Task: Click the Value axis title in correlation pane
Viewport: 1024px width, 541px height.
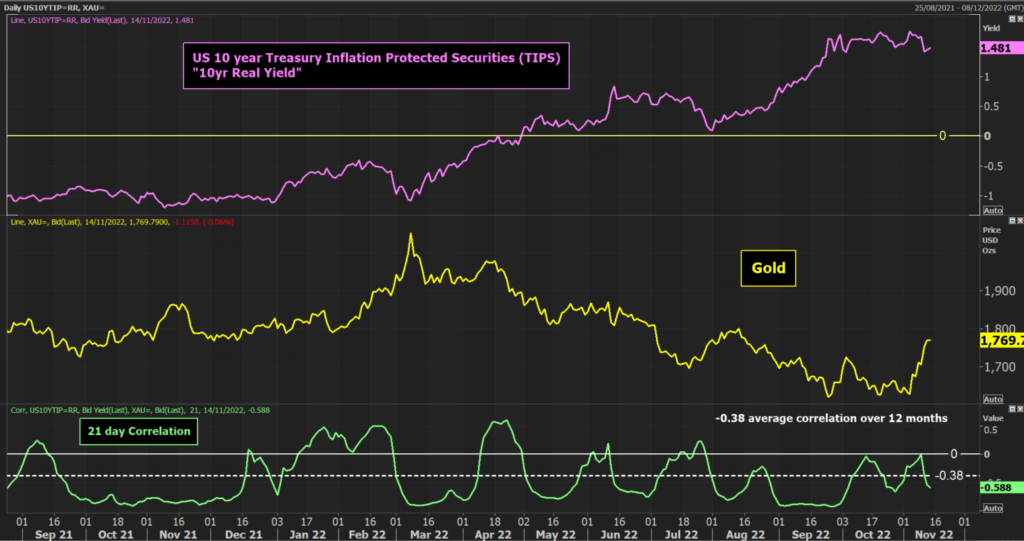Action: (x=992, y=418)
